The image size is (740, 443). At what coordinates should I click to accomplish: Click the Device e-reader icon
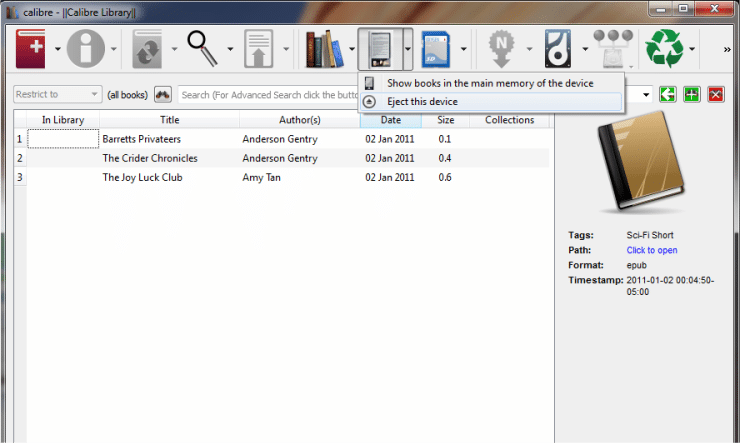tap(380, 49)
